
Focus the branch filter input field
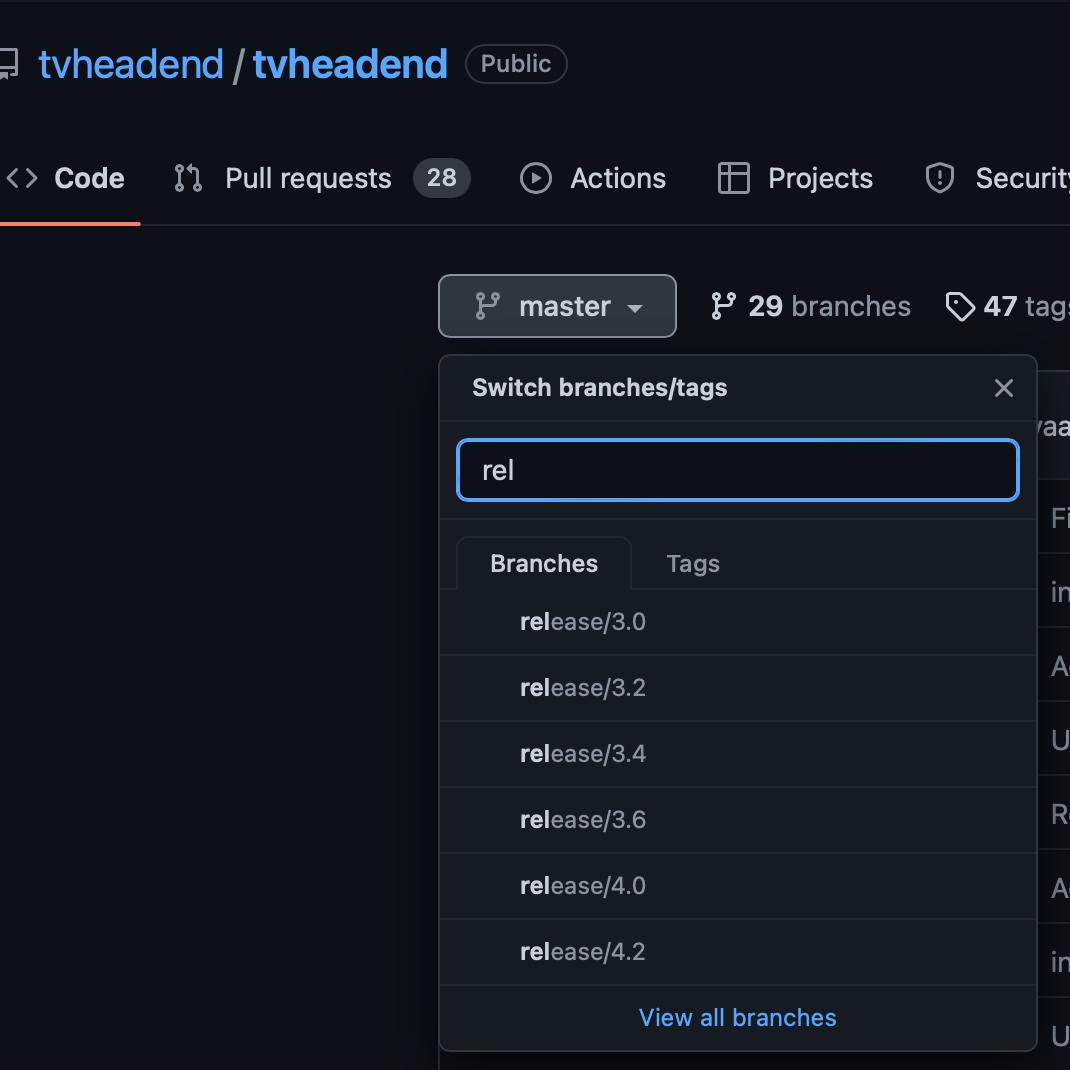click(738, 470)
